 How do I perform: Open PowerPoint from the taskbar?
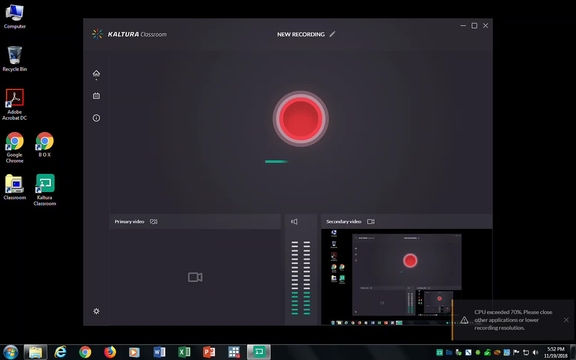pos(209,352)
